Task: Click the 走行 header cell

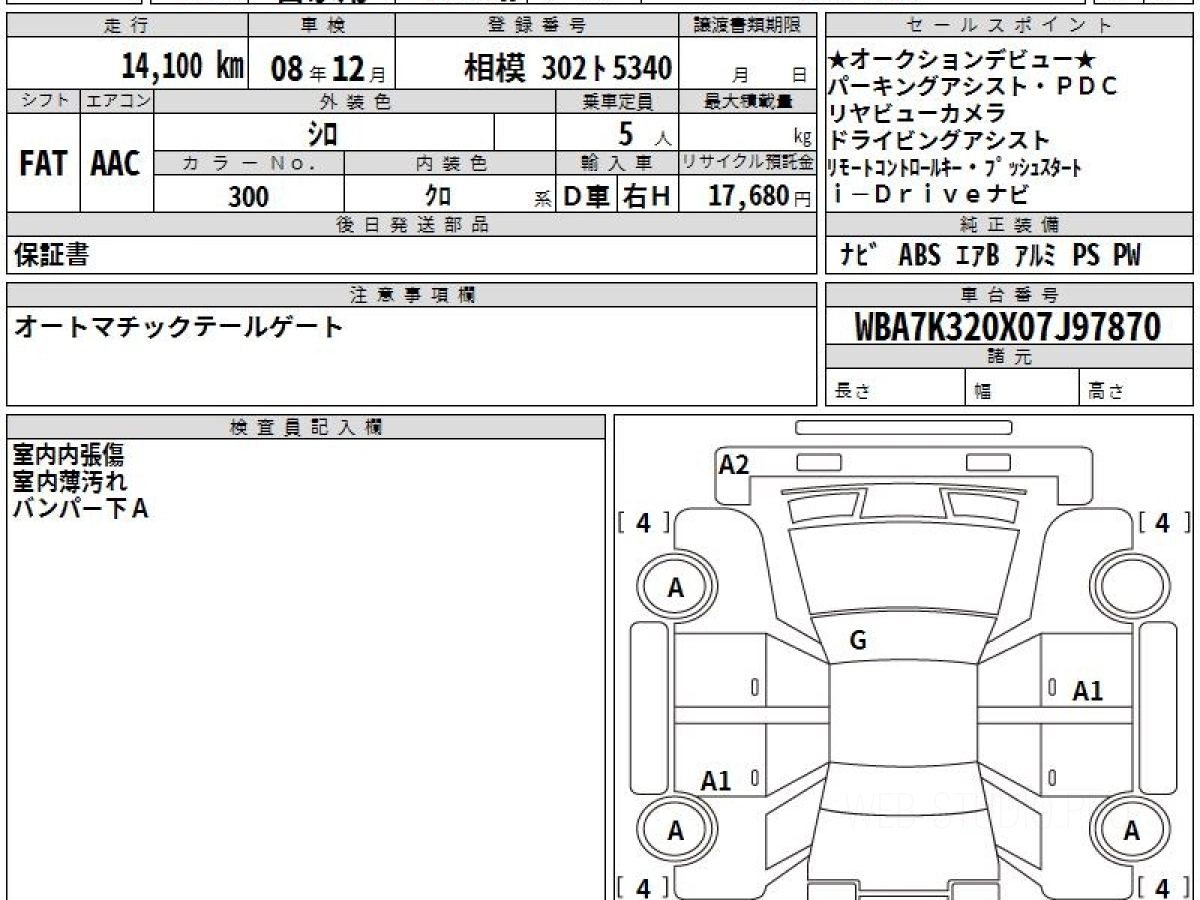Action: [125, 26]
